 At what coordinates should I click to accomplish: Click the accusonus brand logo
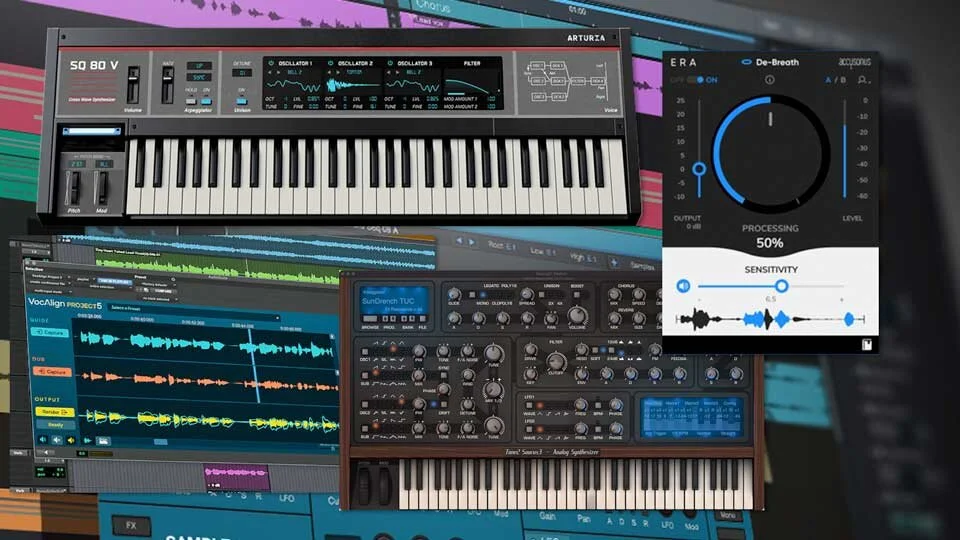tap(854, 62)
